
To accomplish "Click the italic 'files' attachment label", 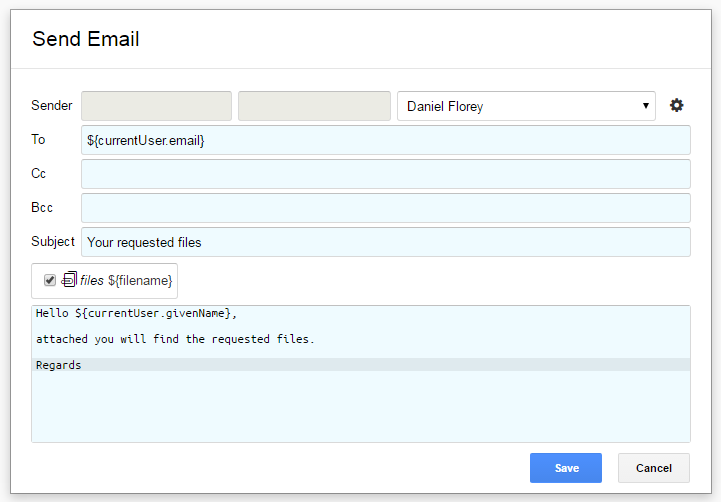I will click(92, 280).
